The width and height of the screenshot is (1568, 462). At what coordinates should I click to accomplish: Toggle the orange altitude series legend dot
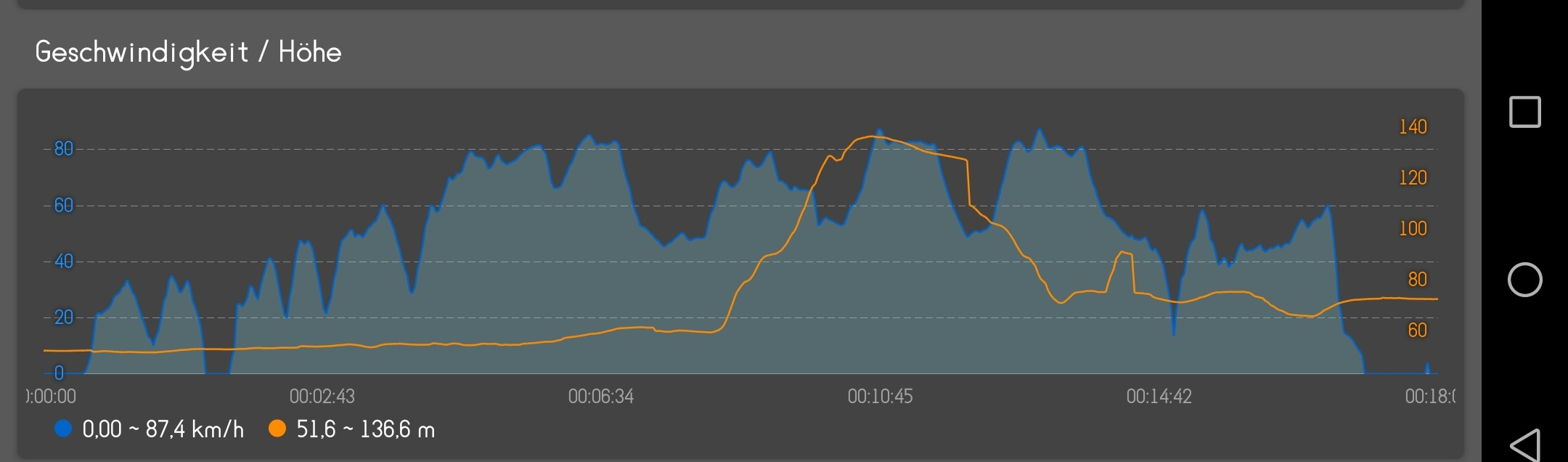277,429
